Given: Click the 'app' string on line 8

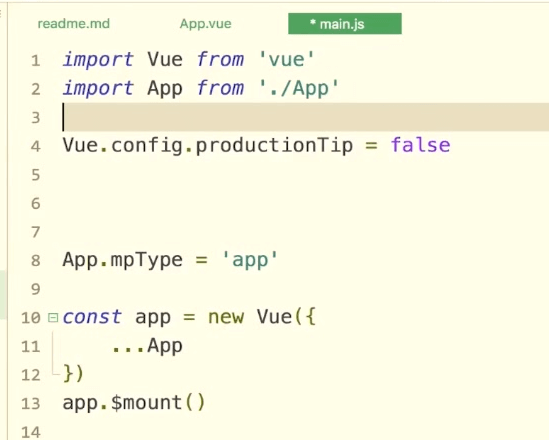Looking at the screenshot, I should pyautogui.click(x=250, y=260).
